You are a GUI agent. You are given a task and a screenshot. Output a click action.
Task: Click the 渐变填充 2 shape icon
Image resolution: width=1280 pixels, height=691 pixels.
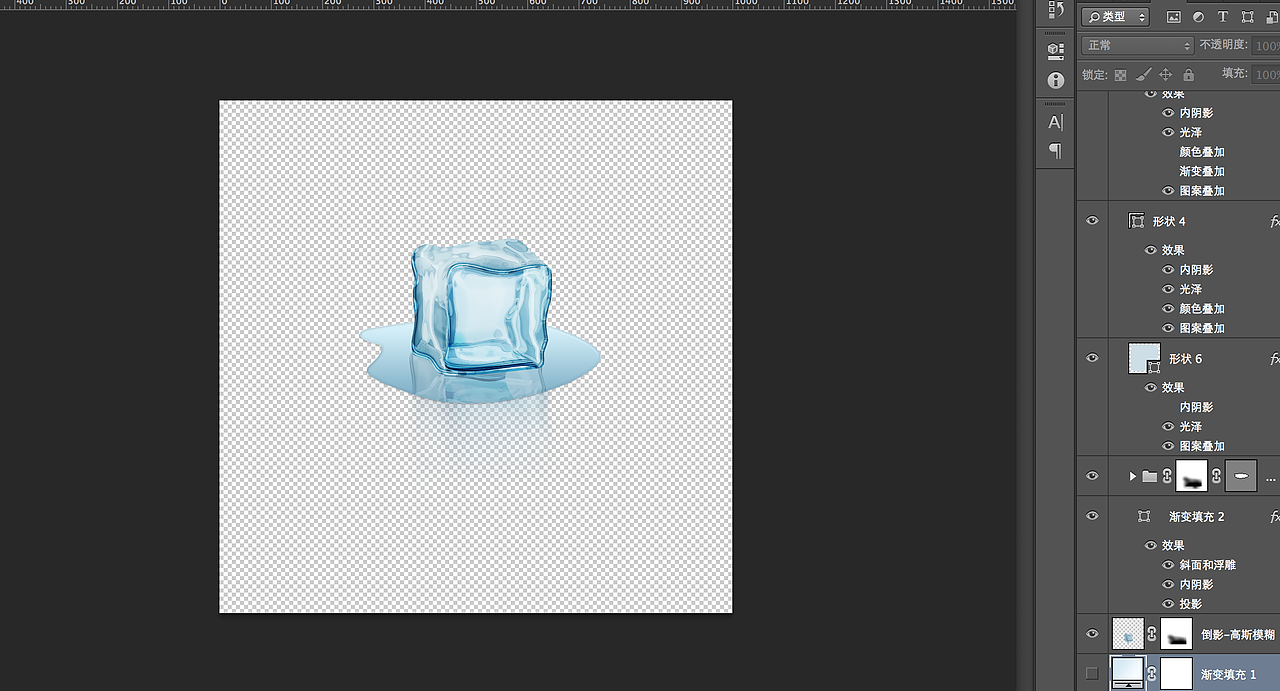coord(1144,517)
